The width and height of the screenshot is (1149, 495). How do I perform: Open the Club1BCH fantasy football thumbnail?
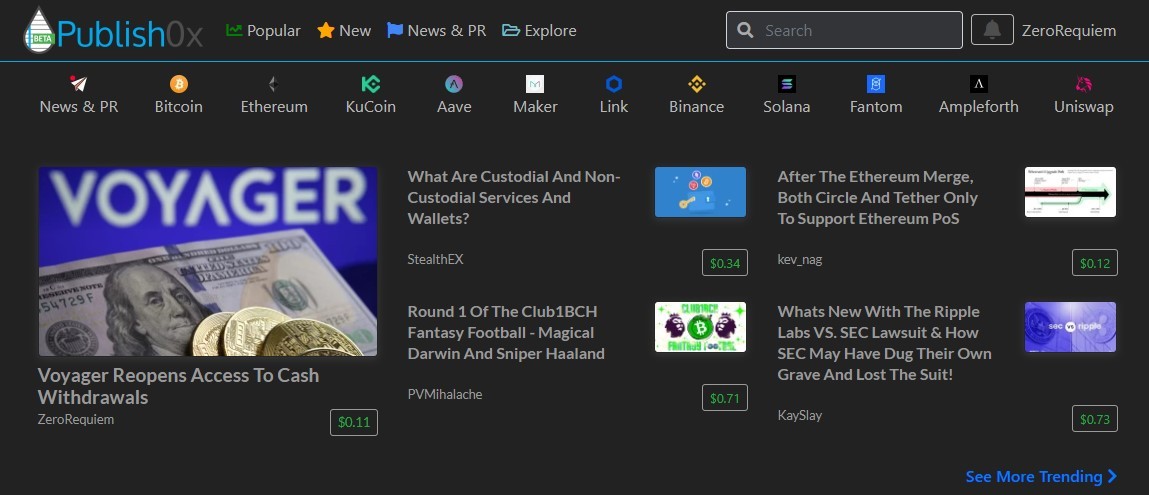click(701, 327)
